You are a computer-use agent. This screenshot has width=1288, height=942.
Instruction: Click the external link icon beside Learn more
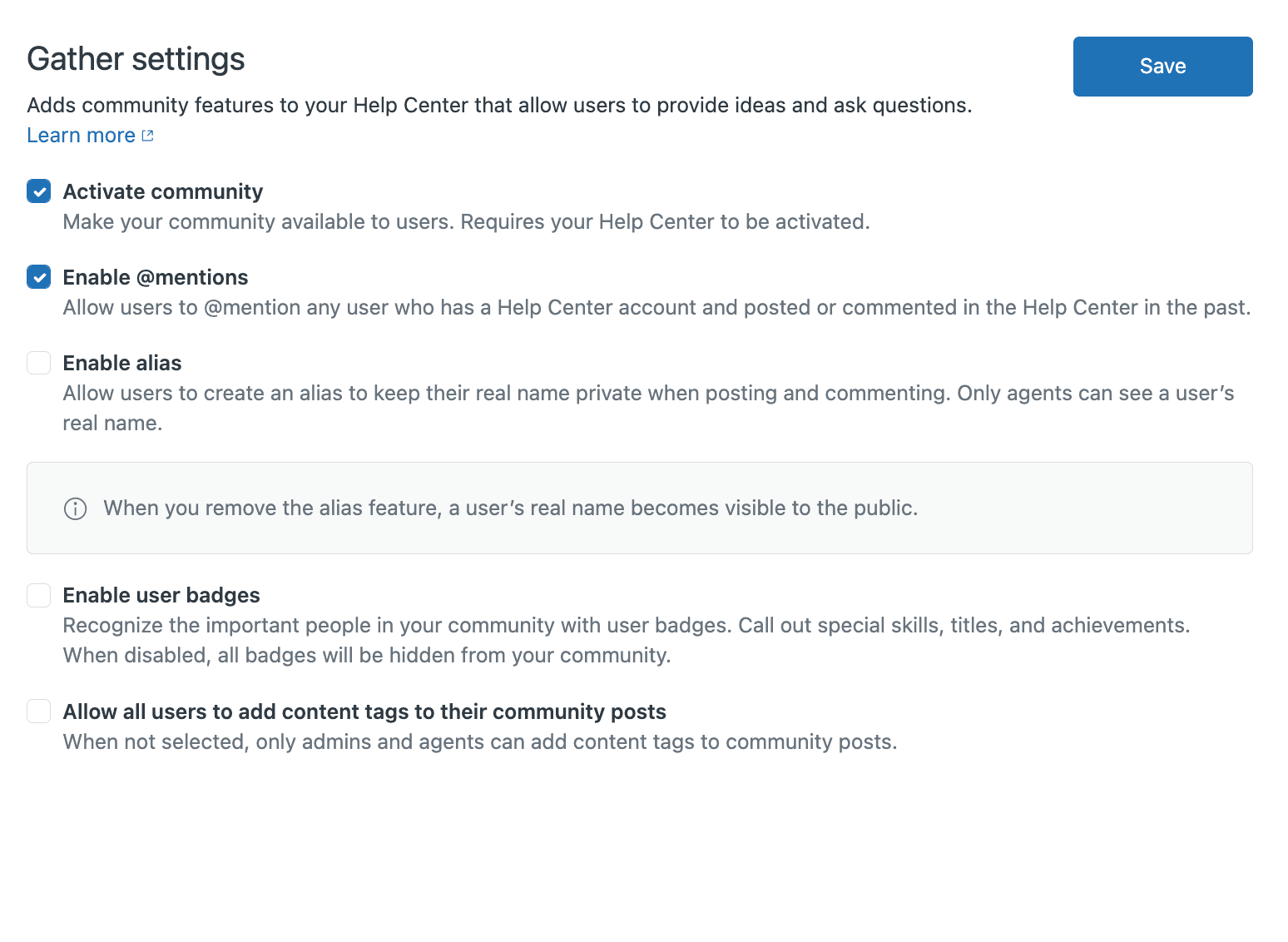coord(148,135)
